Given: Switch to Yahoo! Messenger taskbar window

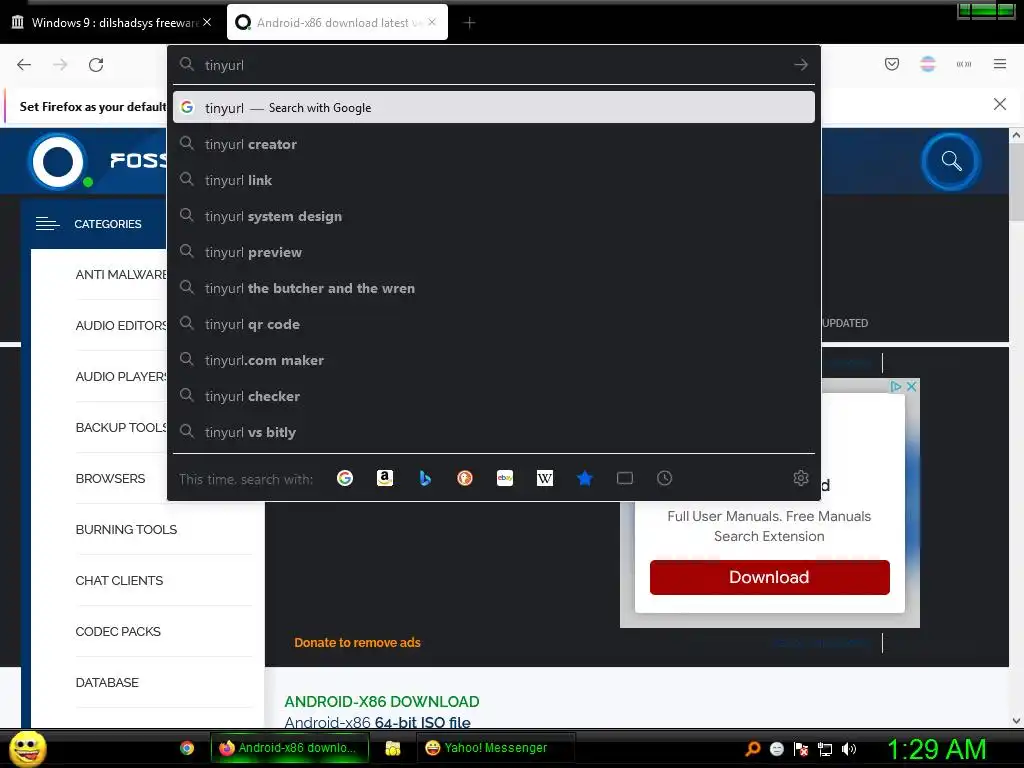Looking at the screenshot, I should click(x=495, y=748).
